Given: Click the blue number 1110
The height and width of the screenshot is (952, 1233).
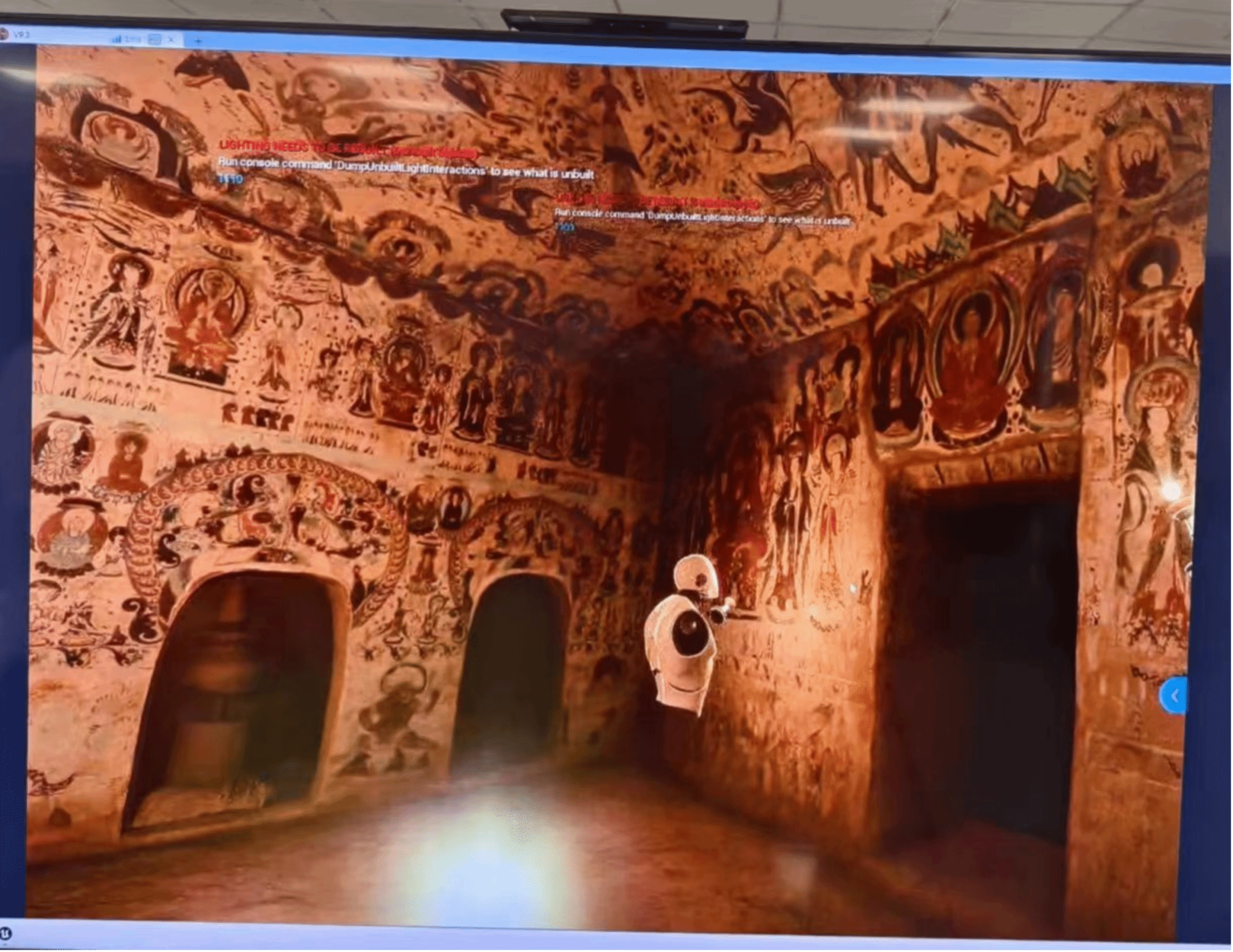Looking at the screenshot, I should point(230,179).
